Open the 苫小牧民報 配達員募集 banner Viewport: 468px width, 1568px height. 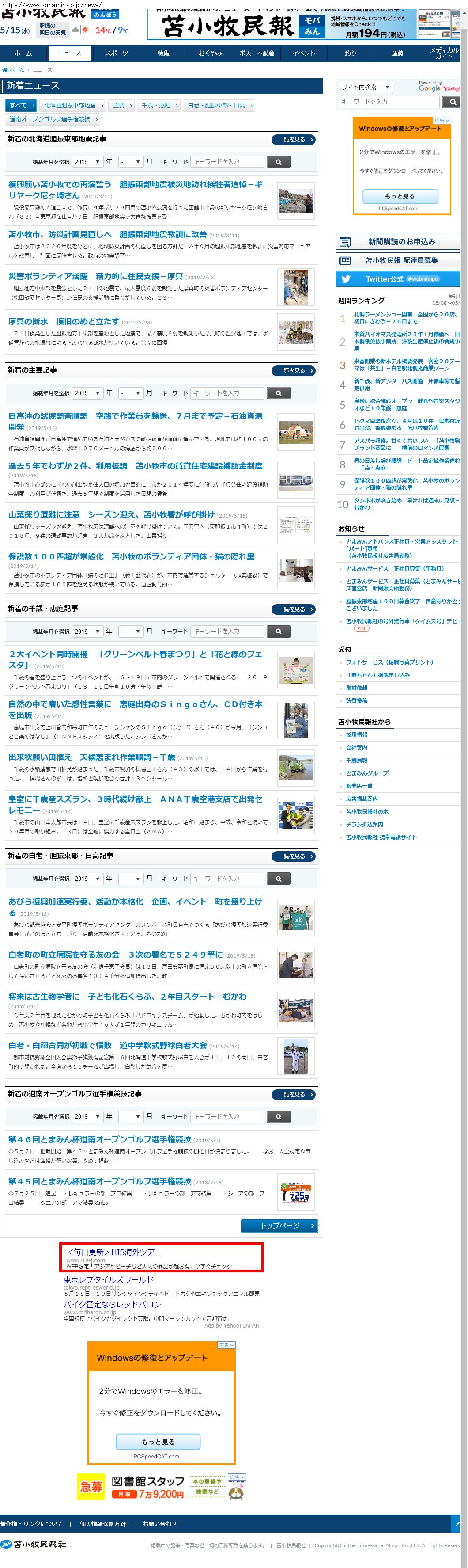397,260
